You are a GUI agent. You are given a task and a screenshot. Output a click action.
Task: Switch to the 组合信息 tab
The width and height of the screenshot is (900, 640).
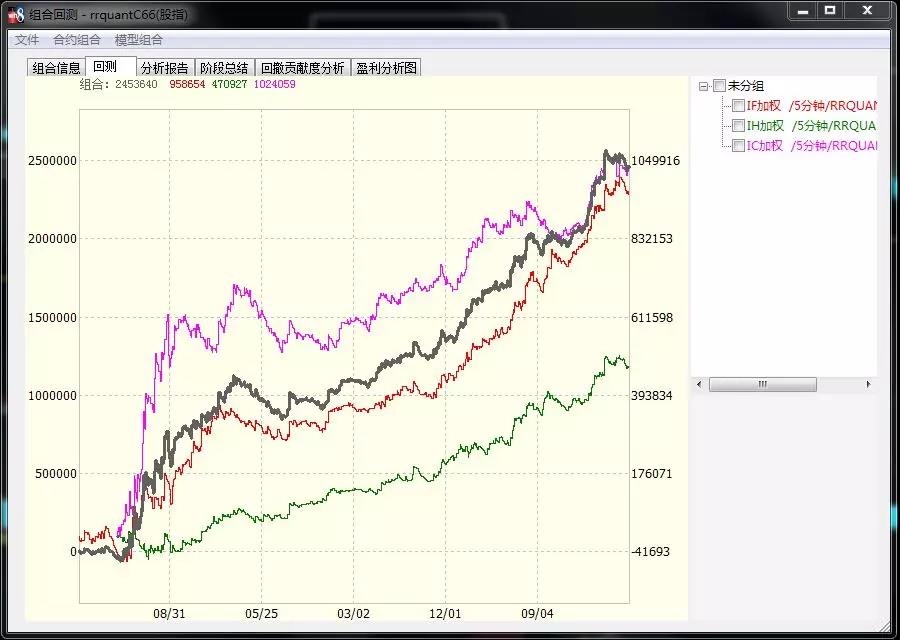pos(56,68)
